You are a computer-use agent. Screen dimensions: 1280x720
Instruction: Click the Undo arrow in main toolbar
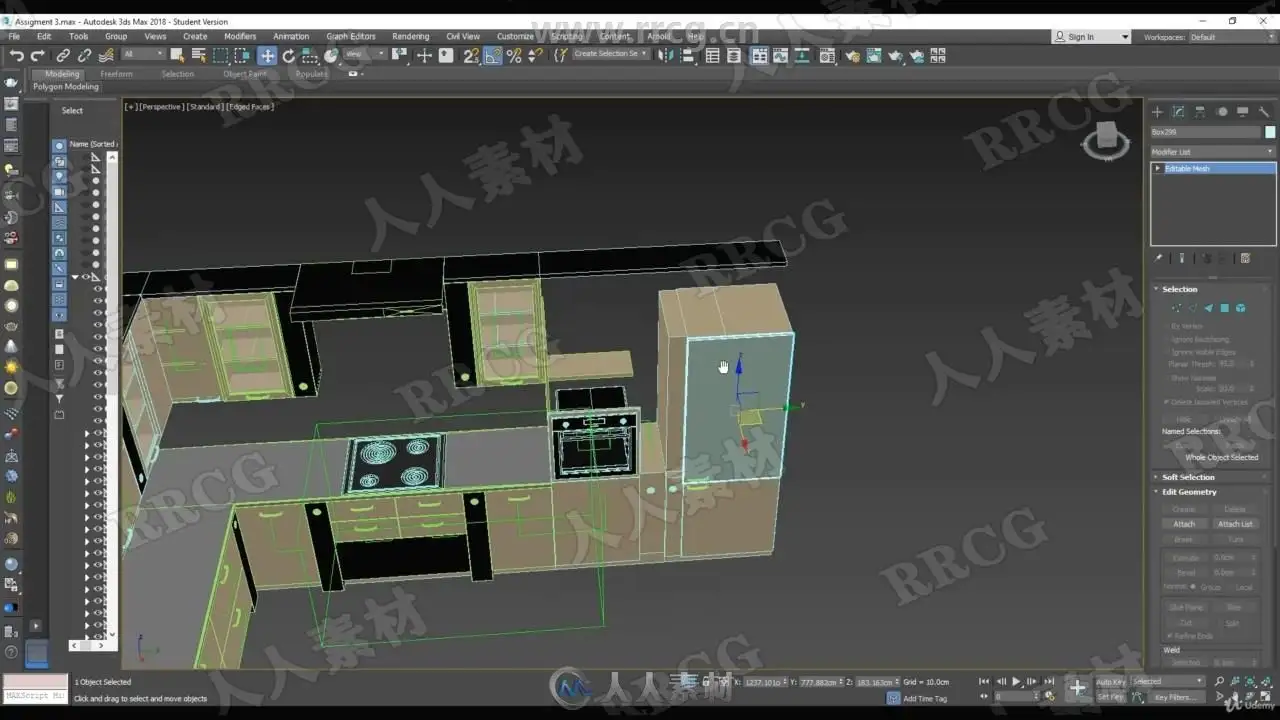click(x=17, y=56)
